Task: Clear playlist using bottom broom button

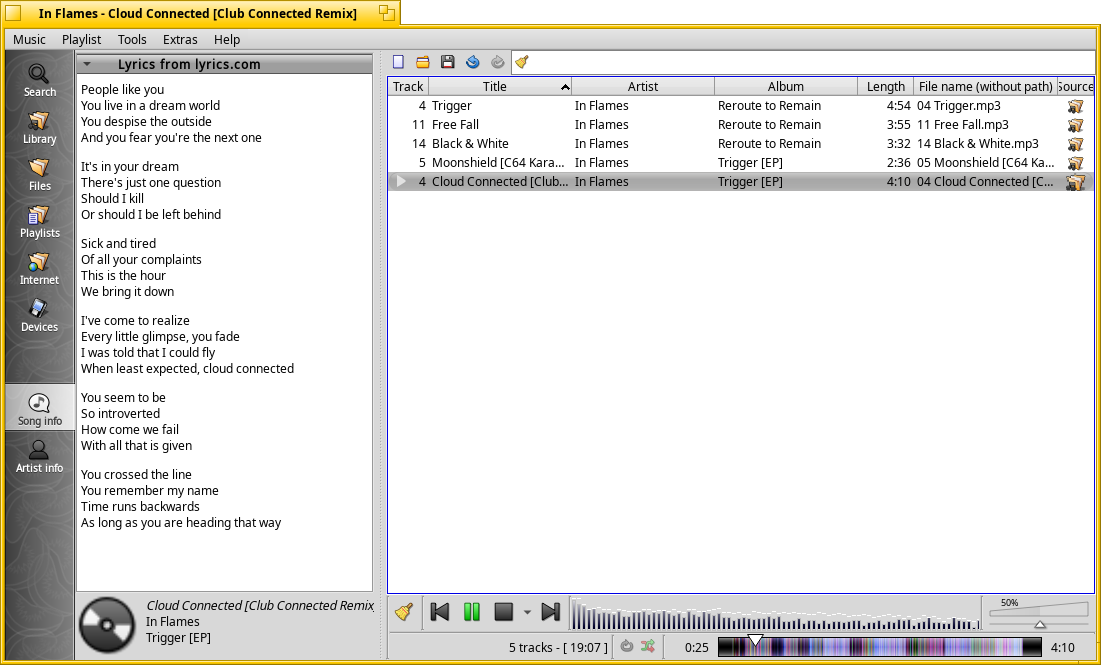Action: (404, 612)
